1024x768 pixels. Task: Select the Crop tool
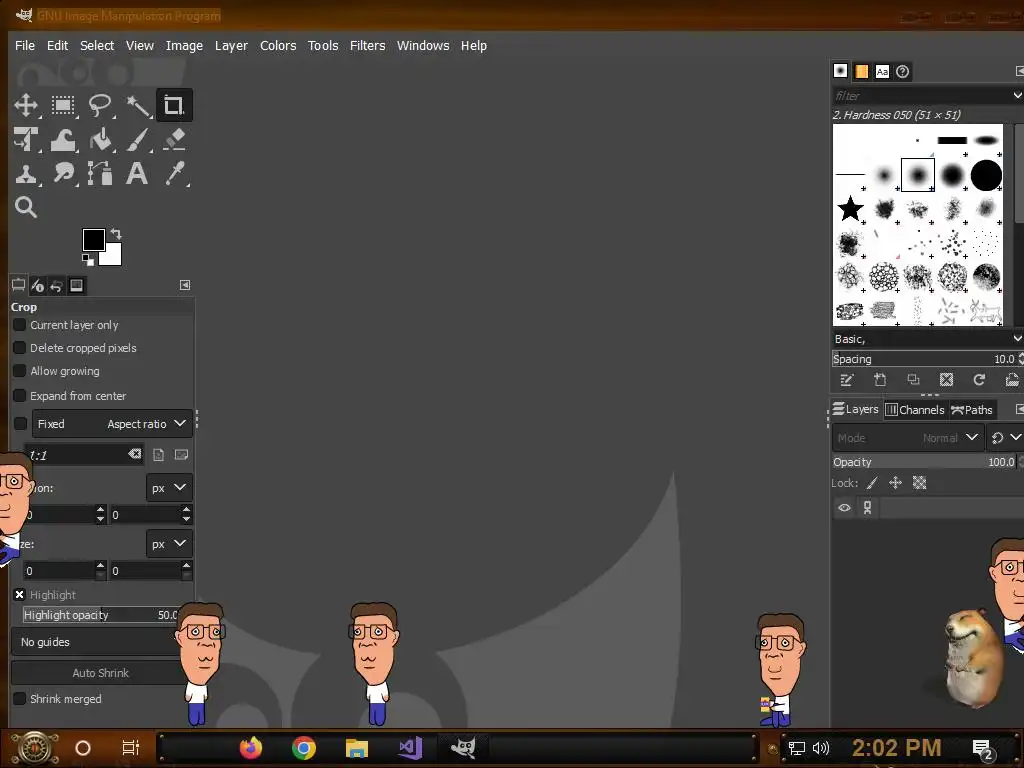click(x=174, y=105)
